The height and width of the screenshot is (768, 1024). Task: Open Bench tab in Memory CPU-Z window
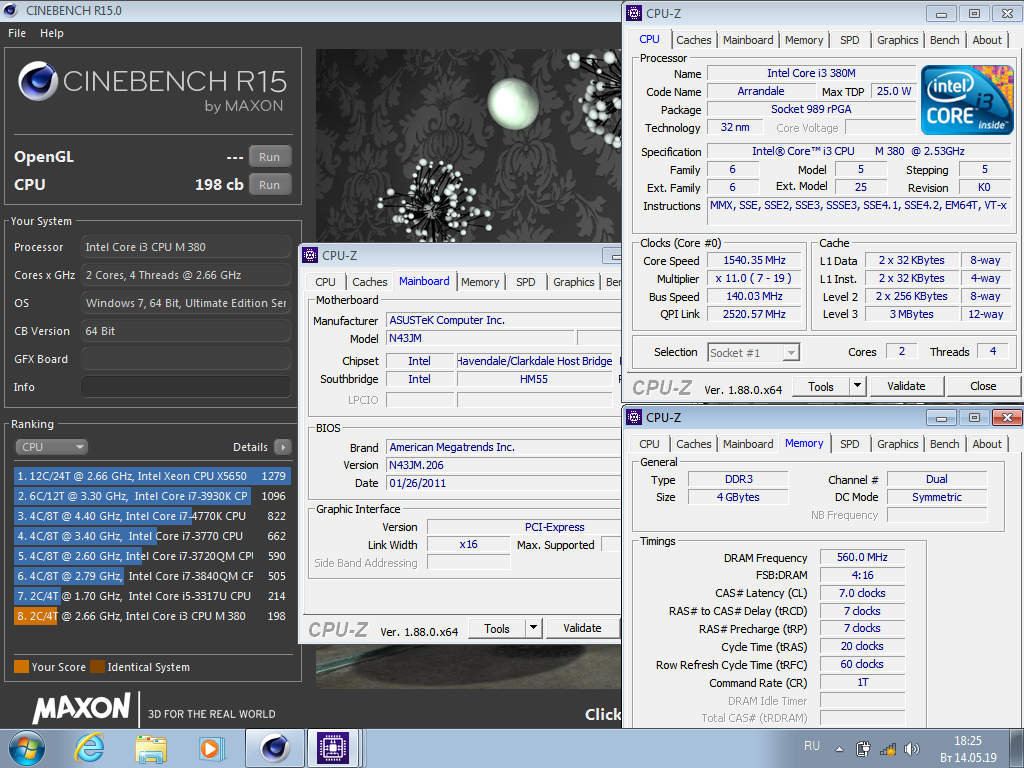tap(944, 444)
